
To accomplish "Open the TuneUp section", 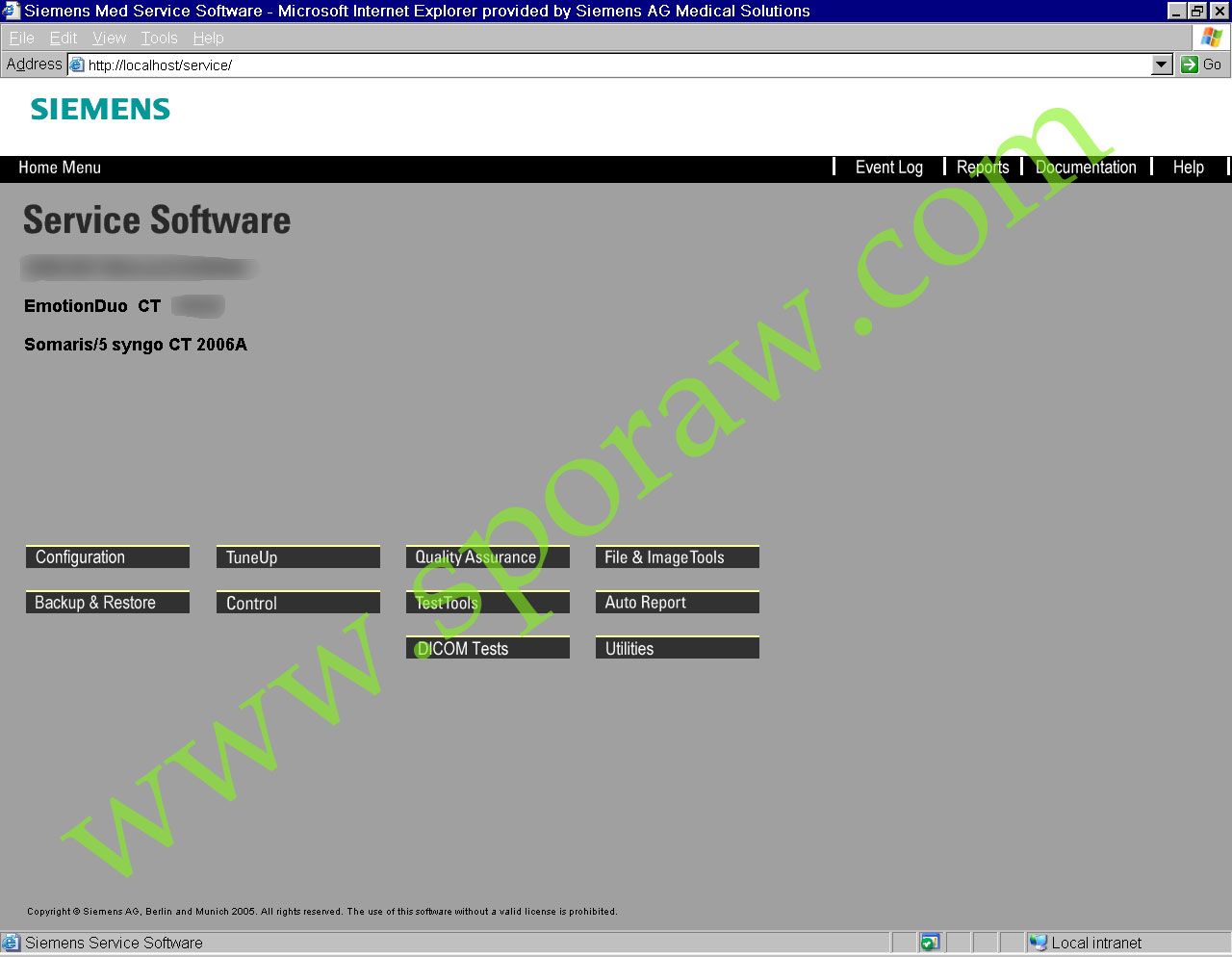I will (297, 557).
